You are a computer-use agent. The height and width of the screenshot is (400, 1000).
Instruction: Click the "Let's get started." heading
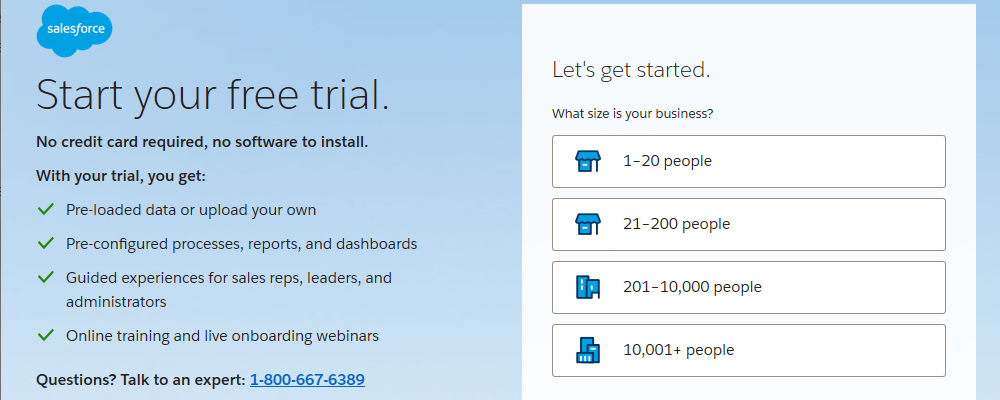coord(631,70)
